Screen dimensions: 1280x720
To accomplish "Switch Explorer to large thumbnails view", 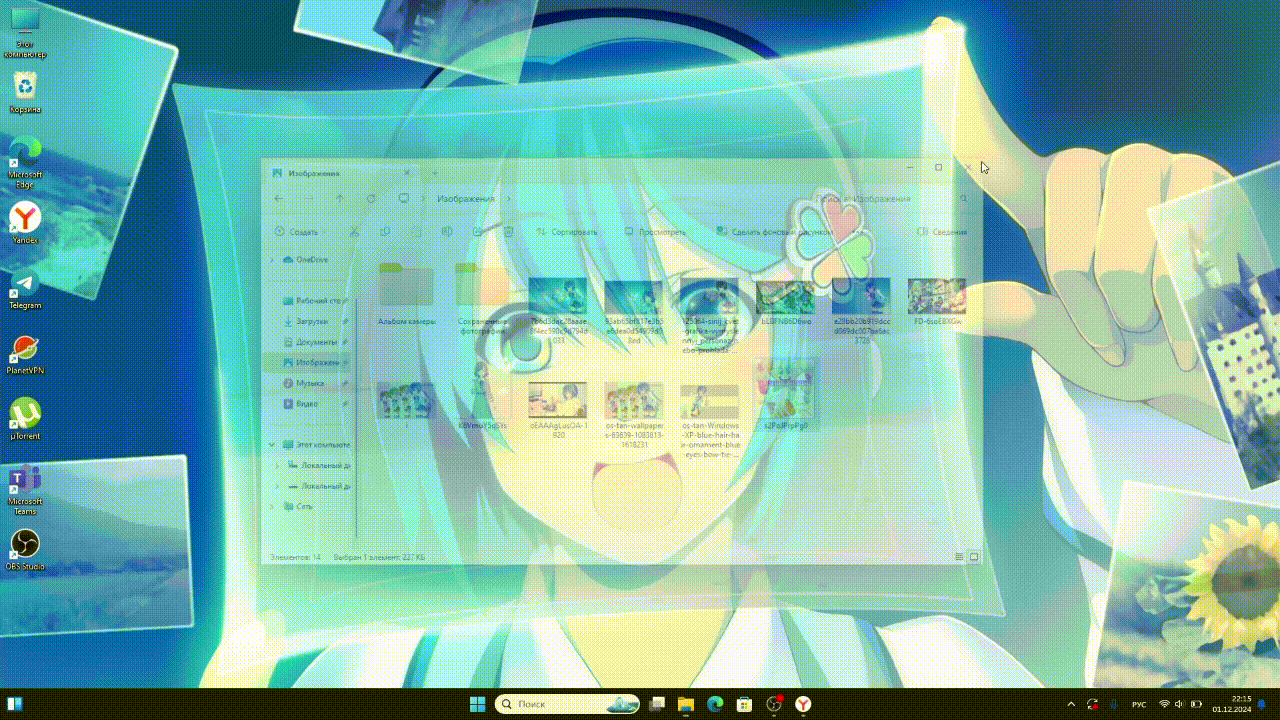I will pyautogui.click(x=974, y=557).
